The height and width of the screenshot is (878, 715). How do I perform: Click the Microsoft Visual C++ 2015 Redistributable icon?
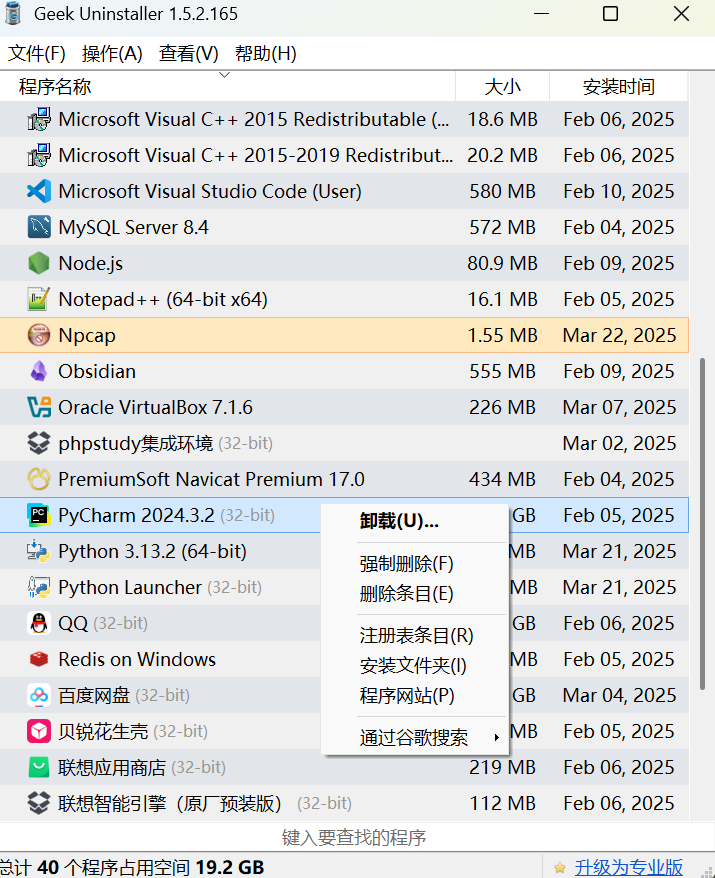pyautogui.click(x=39, y=119)
